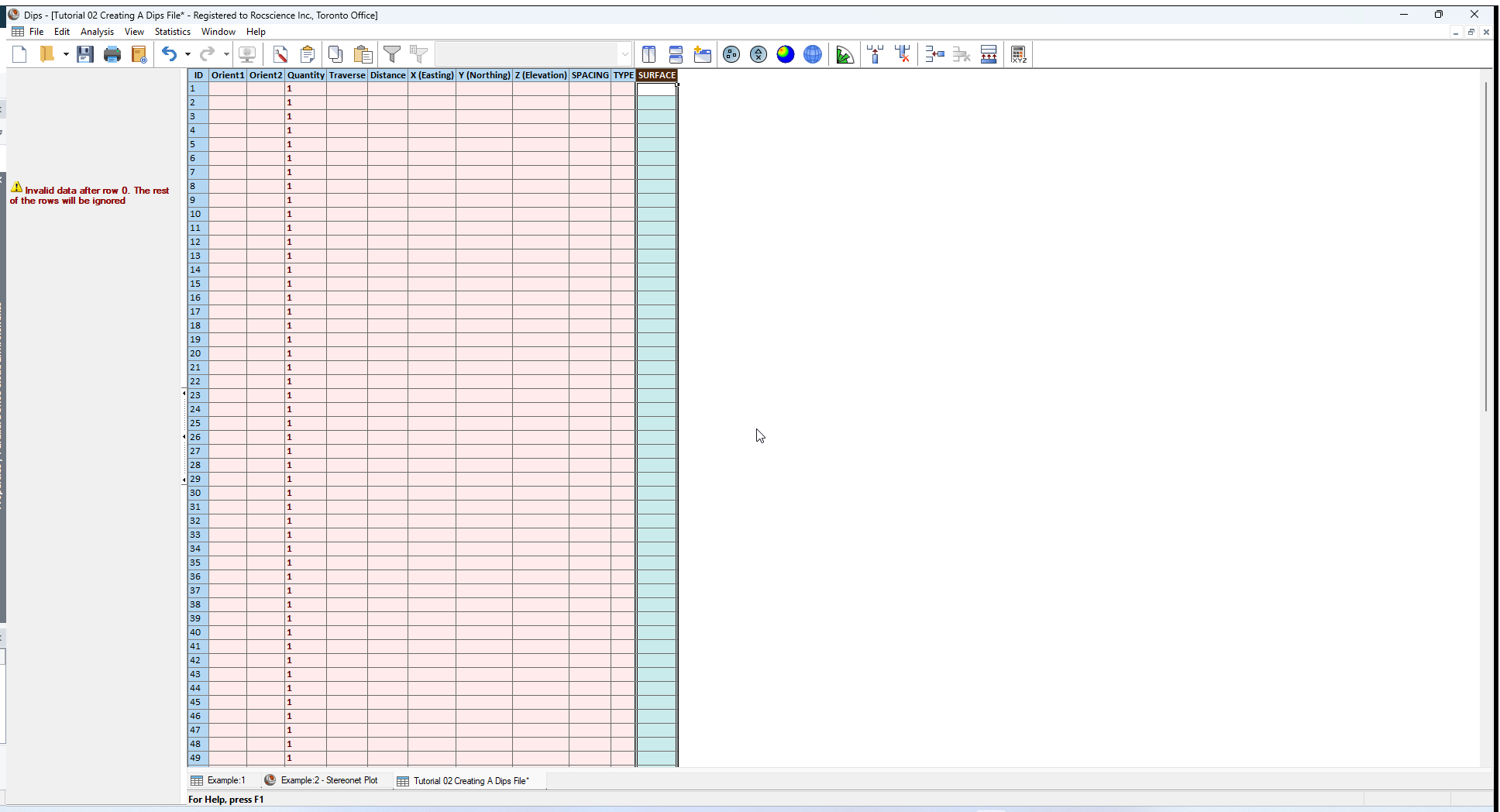Click the greyed remove column icon

coord(962,54)
